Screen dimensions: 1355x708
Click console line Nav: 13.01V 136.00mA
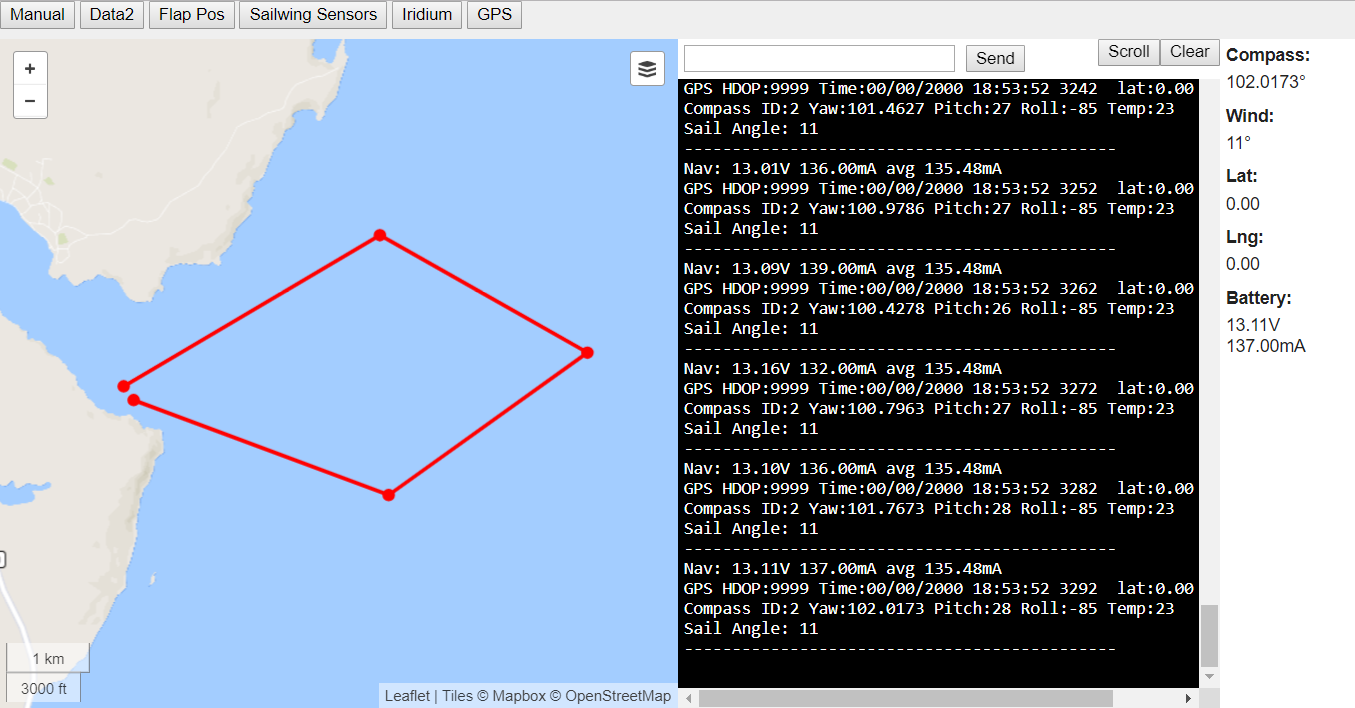tap(843, 168)
